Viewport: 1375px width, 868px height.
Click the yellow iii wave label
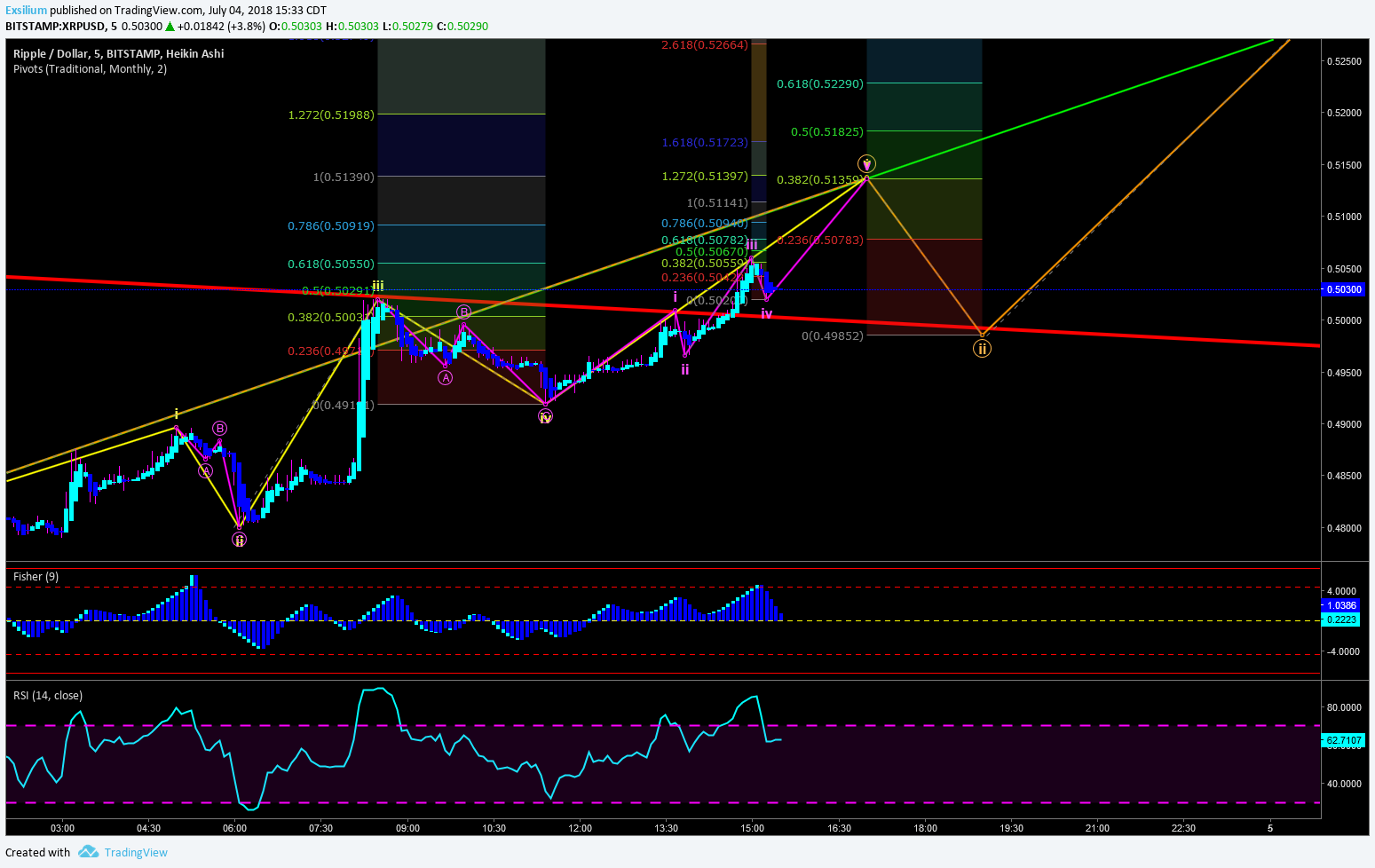point(378,286)
